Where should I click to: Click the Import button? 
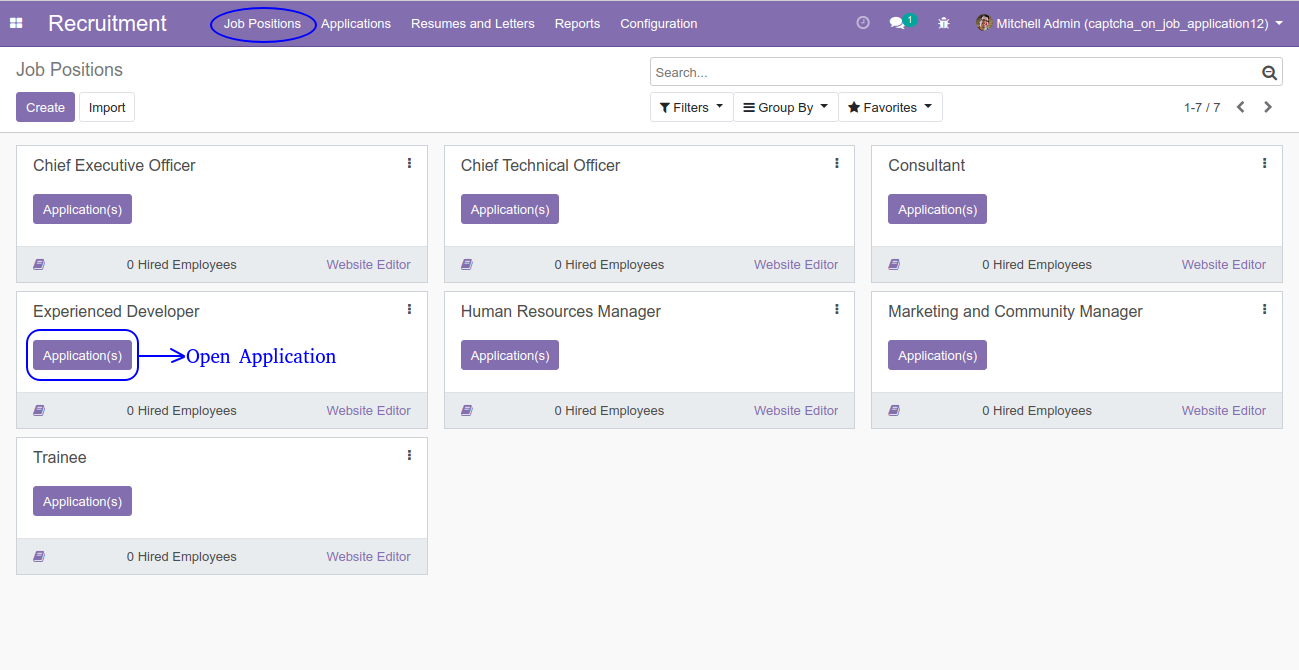[x=107, y=107]
